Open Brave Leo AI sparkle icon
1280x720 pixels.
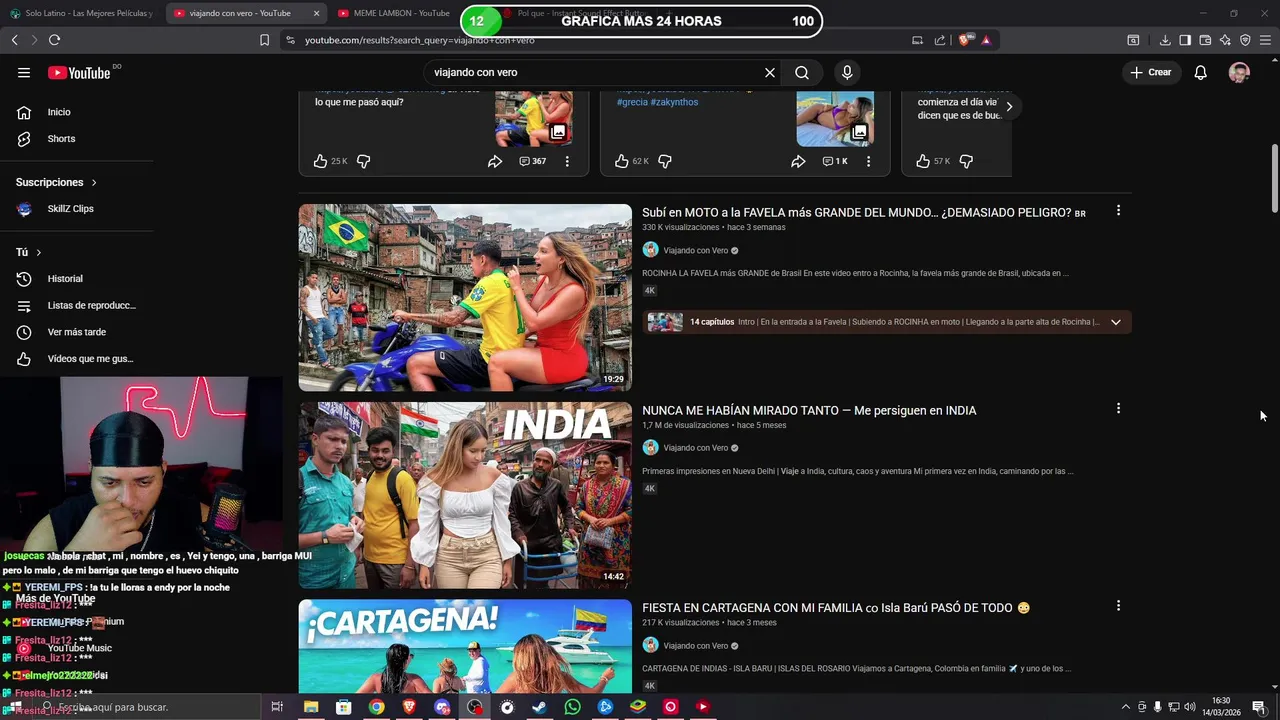(1225, 40)
